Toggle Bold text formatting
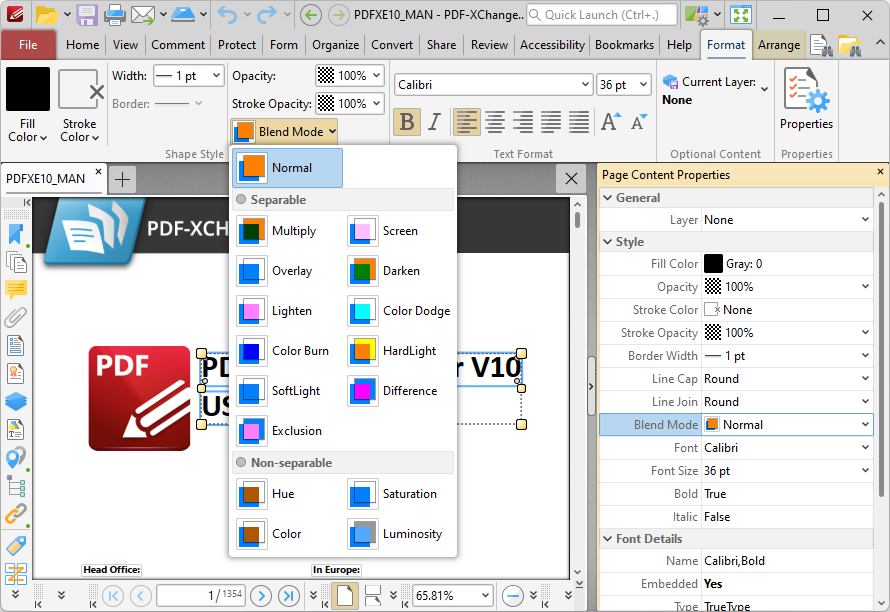The image size is (890, 612). (x=406, y=122)
